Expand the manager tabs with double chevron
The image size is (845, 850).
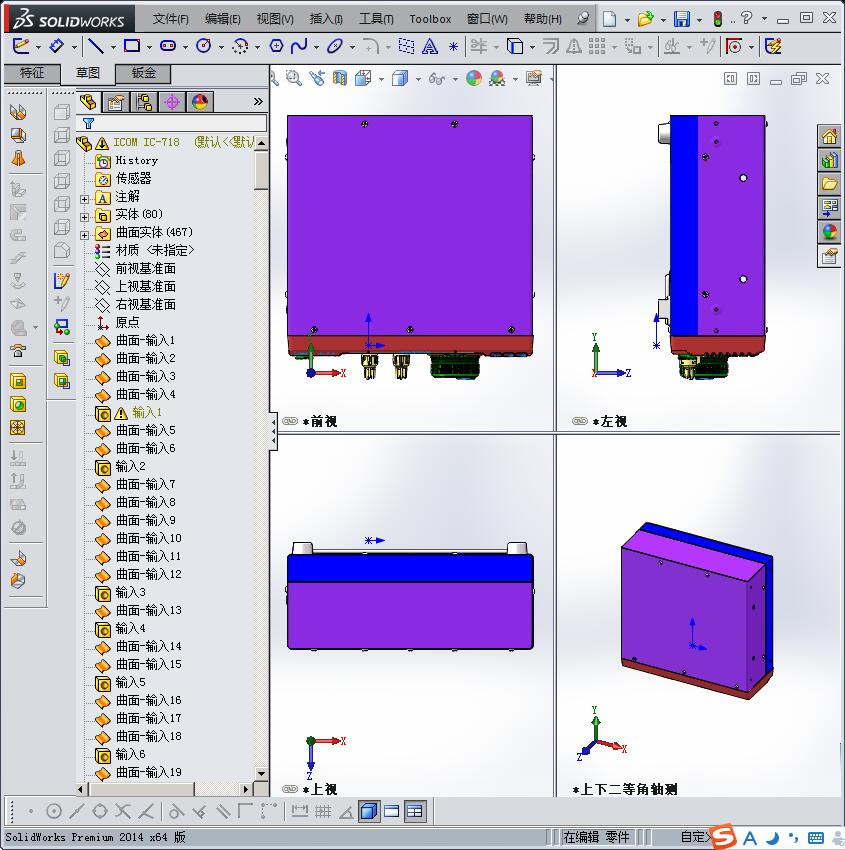point(258,101)
